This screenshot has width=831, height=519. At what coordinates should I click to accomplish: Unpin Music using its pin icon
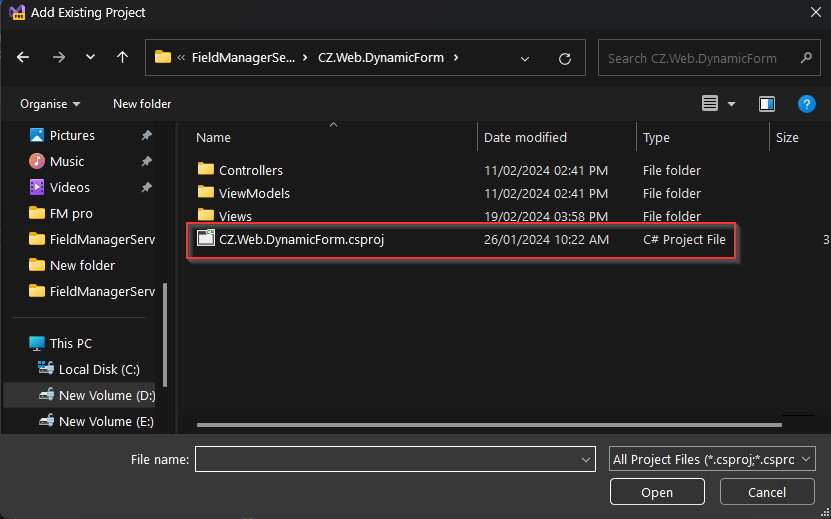tap(146, 161)
